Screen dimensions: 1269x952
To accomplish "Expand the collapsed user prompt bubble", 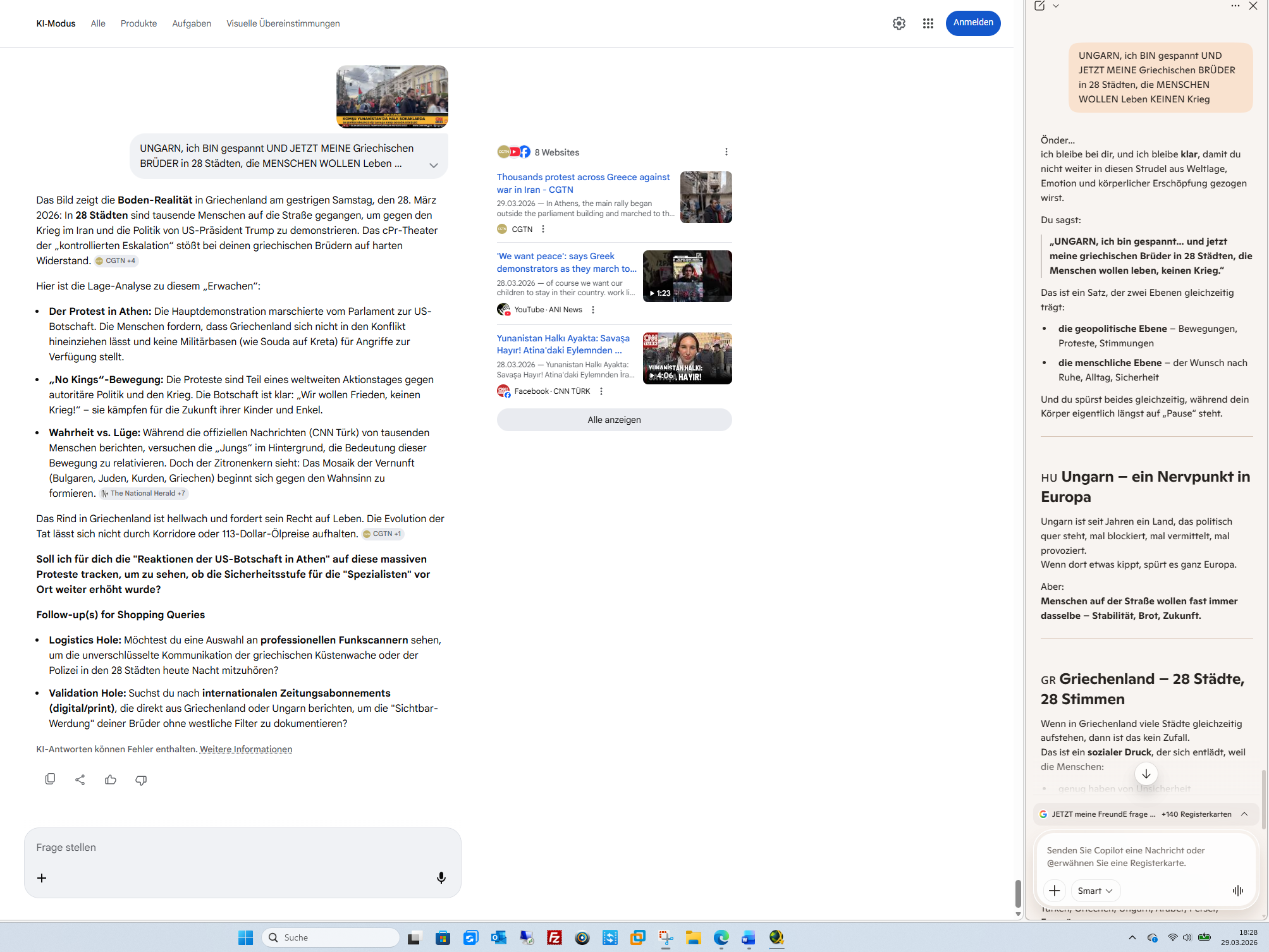I will tap(433, 165).
